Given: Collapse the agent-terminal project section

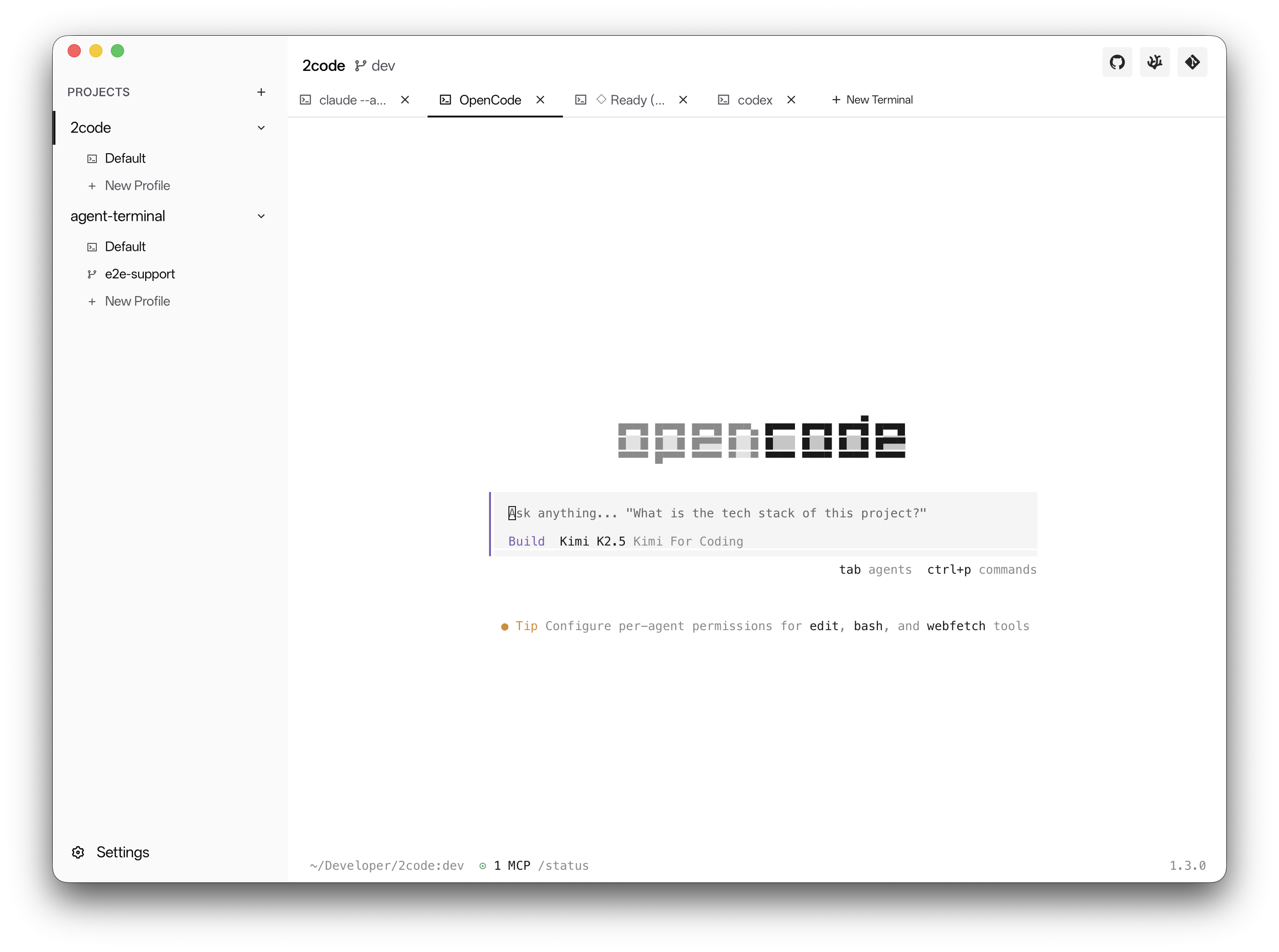Looking at the screenshot, I should click(x=262, y=216).
